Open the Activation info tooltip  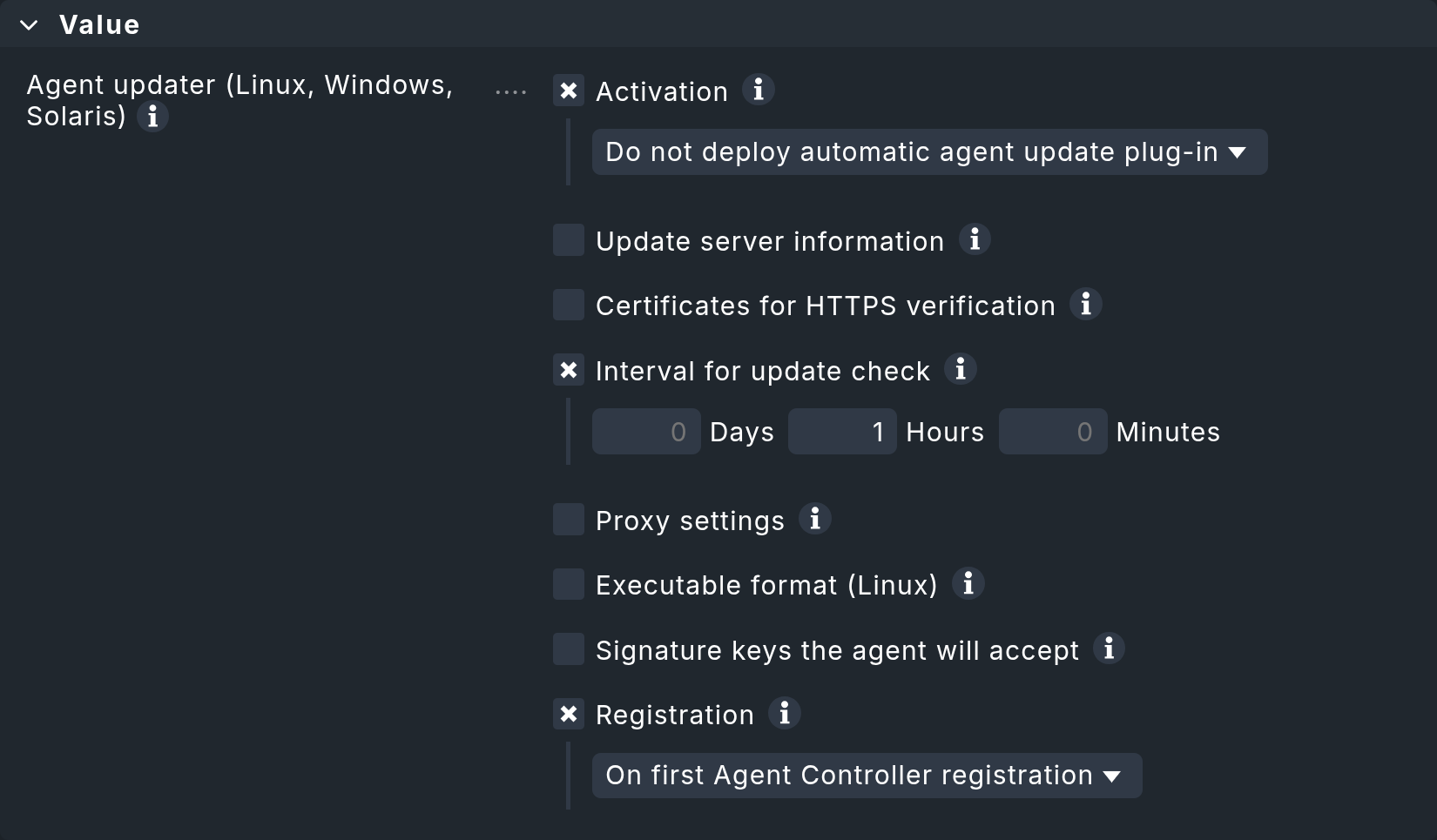point(759,90)
